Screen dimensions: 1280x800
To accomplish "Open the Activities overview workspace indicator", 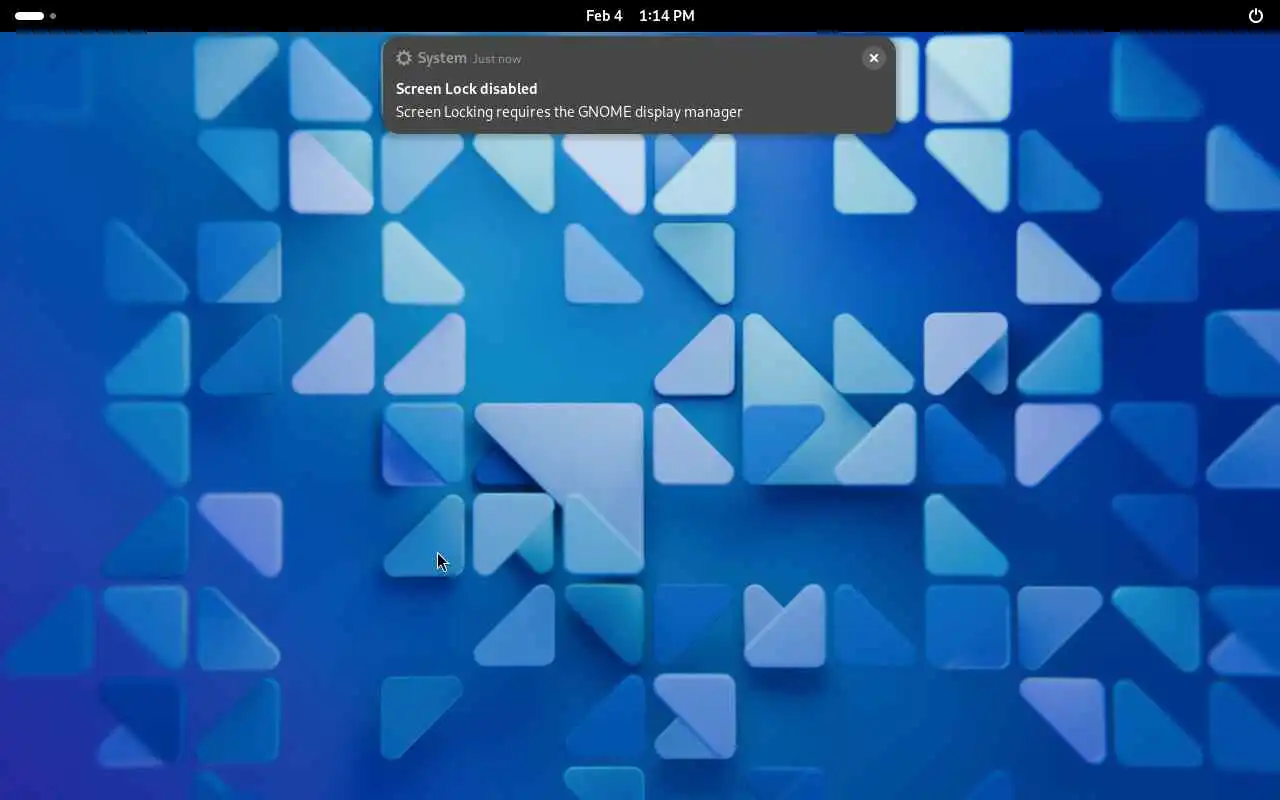I will click(x=35, y=16).
